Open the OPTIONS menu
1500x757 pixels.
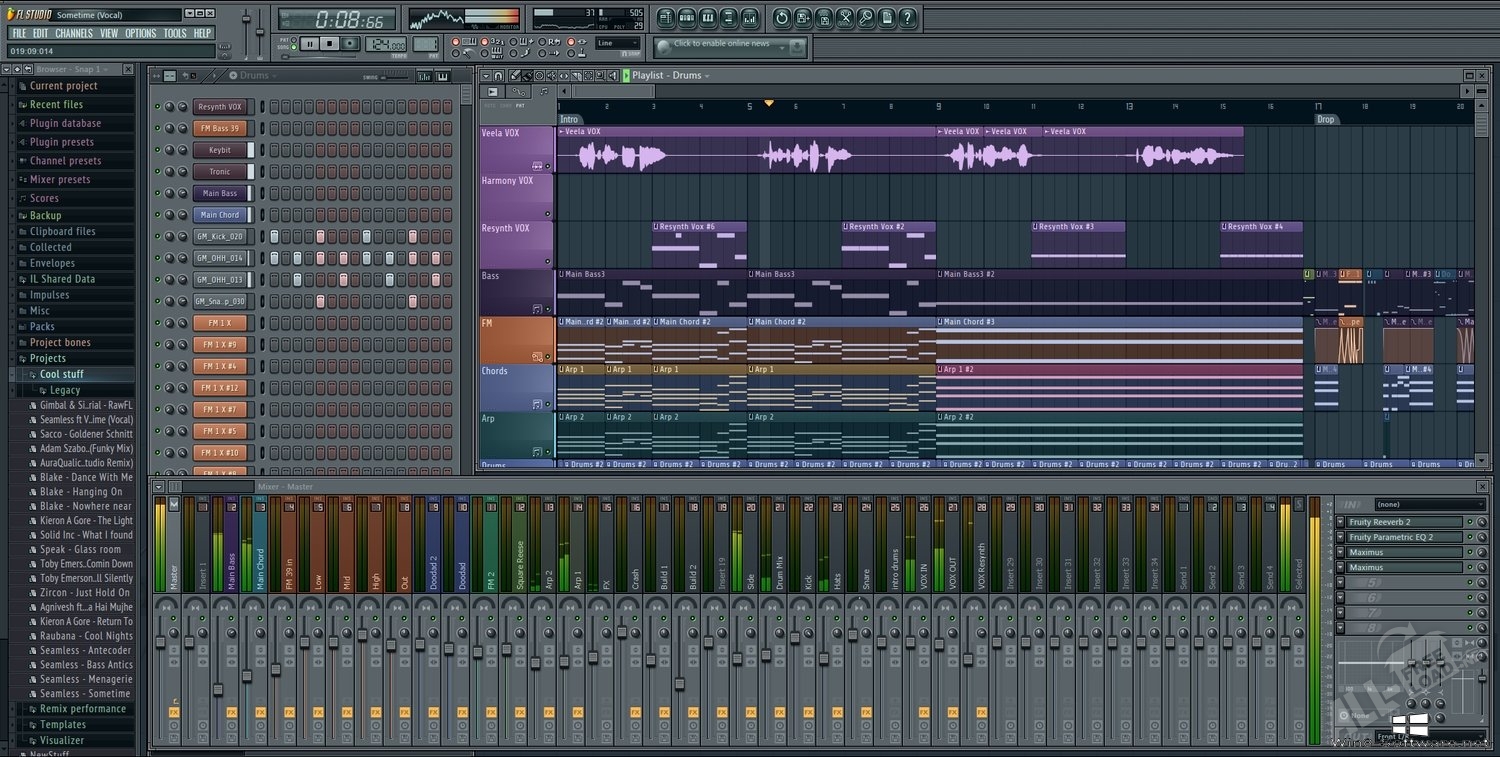(x=141, y=32)
